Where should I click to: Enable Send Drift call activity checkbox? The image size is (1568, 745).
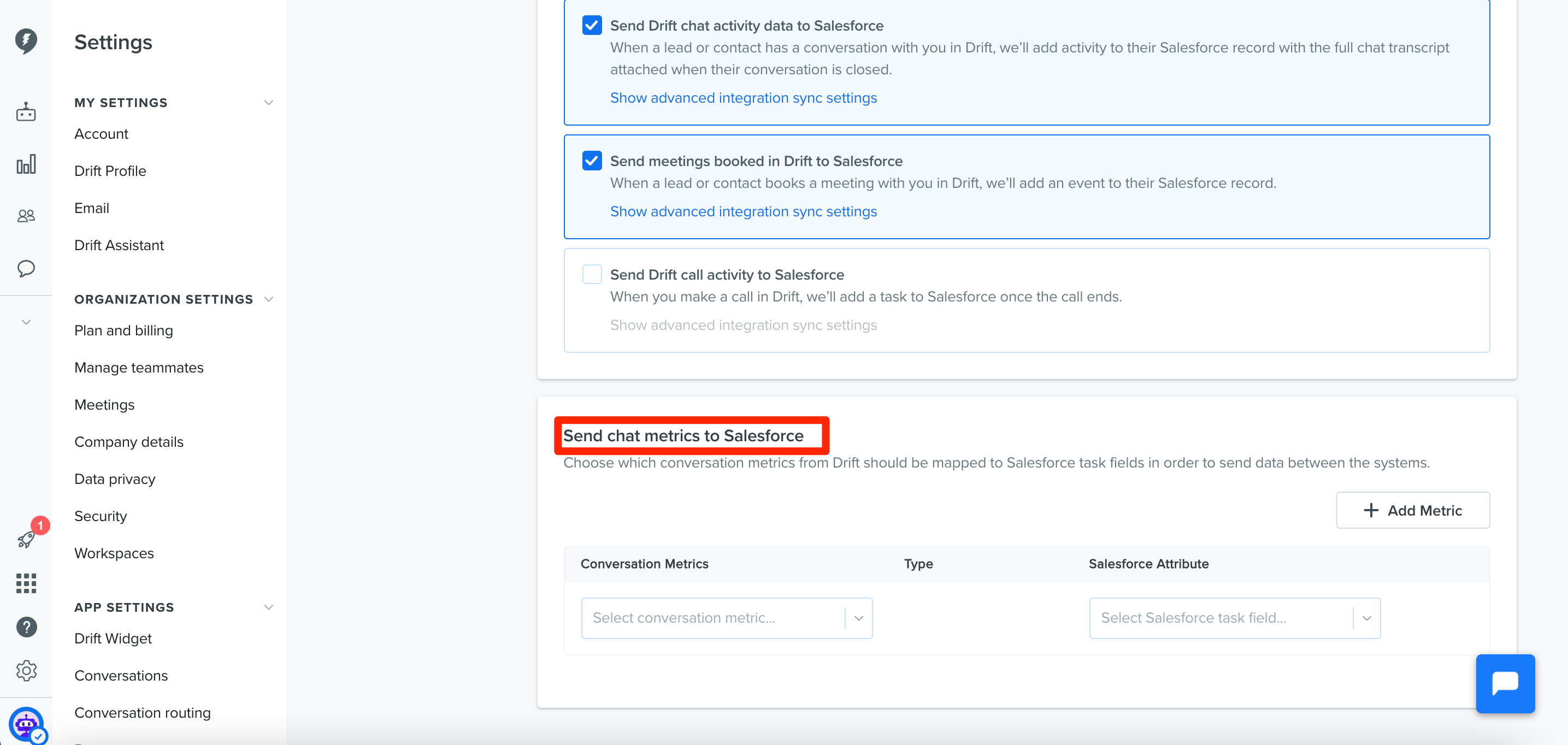click(592, 275)
